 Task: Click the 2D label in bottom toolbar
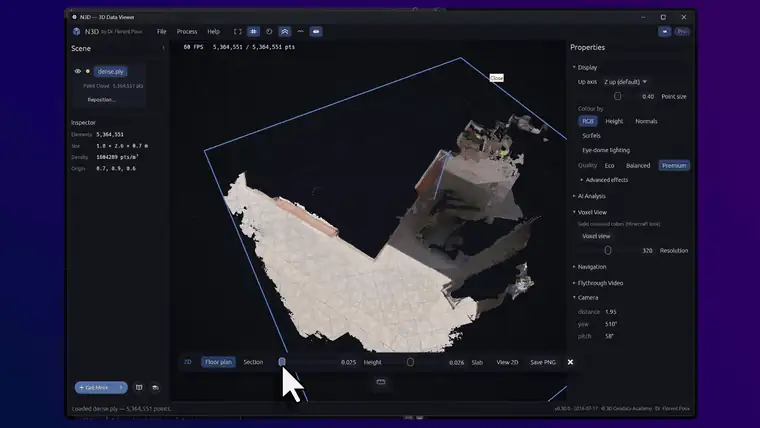[x=188, y=362]
